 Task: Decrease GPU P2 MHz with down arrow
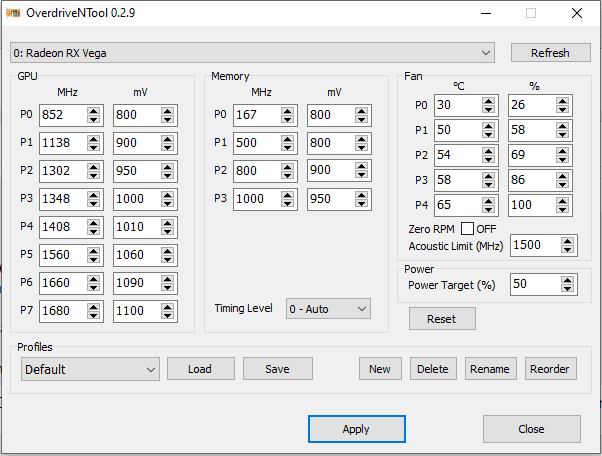(93, 175)
